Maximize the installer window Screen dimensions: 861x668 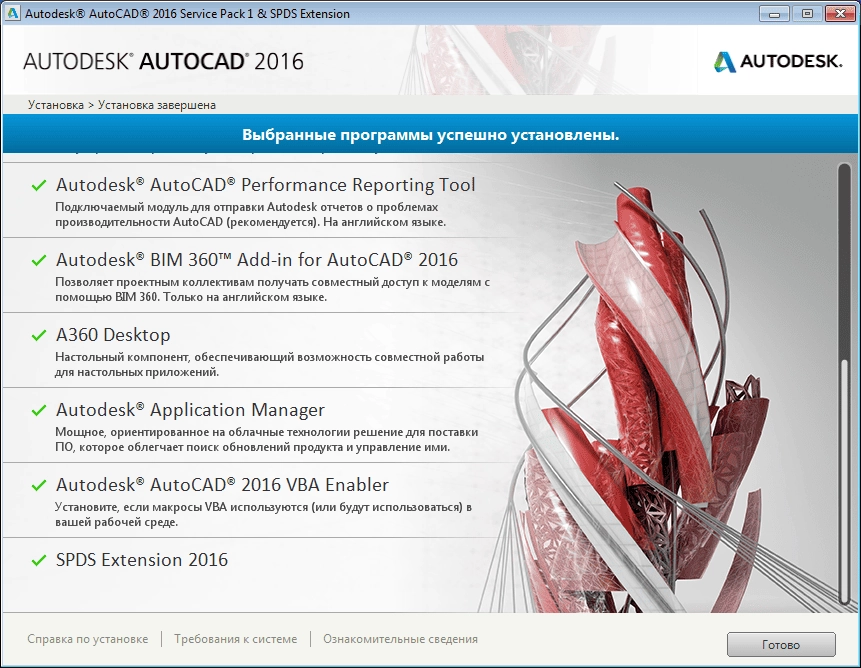807,14
